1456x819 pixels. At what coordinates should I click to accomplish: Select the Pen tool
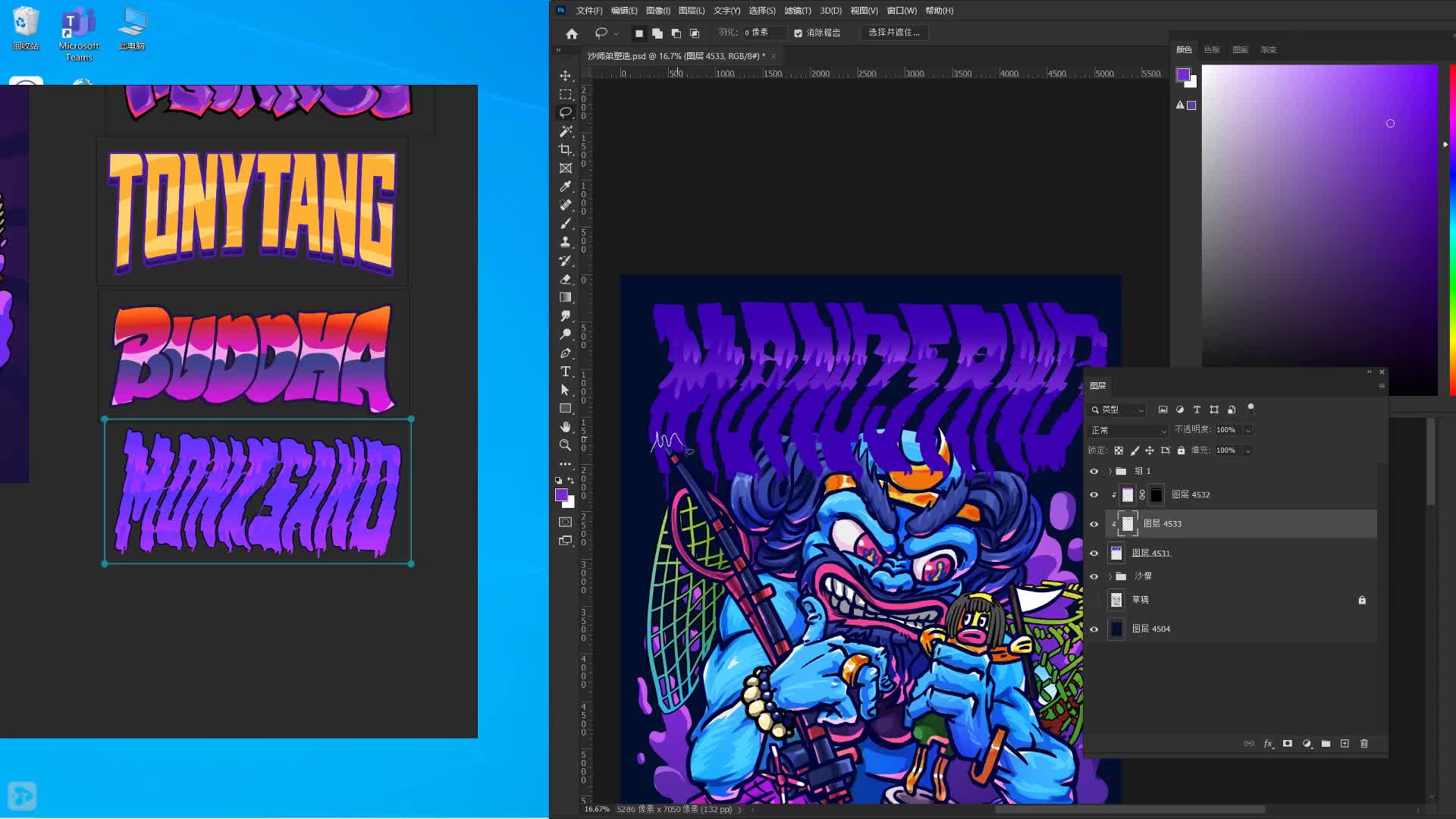565,353
